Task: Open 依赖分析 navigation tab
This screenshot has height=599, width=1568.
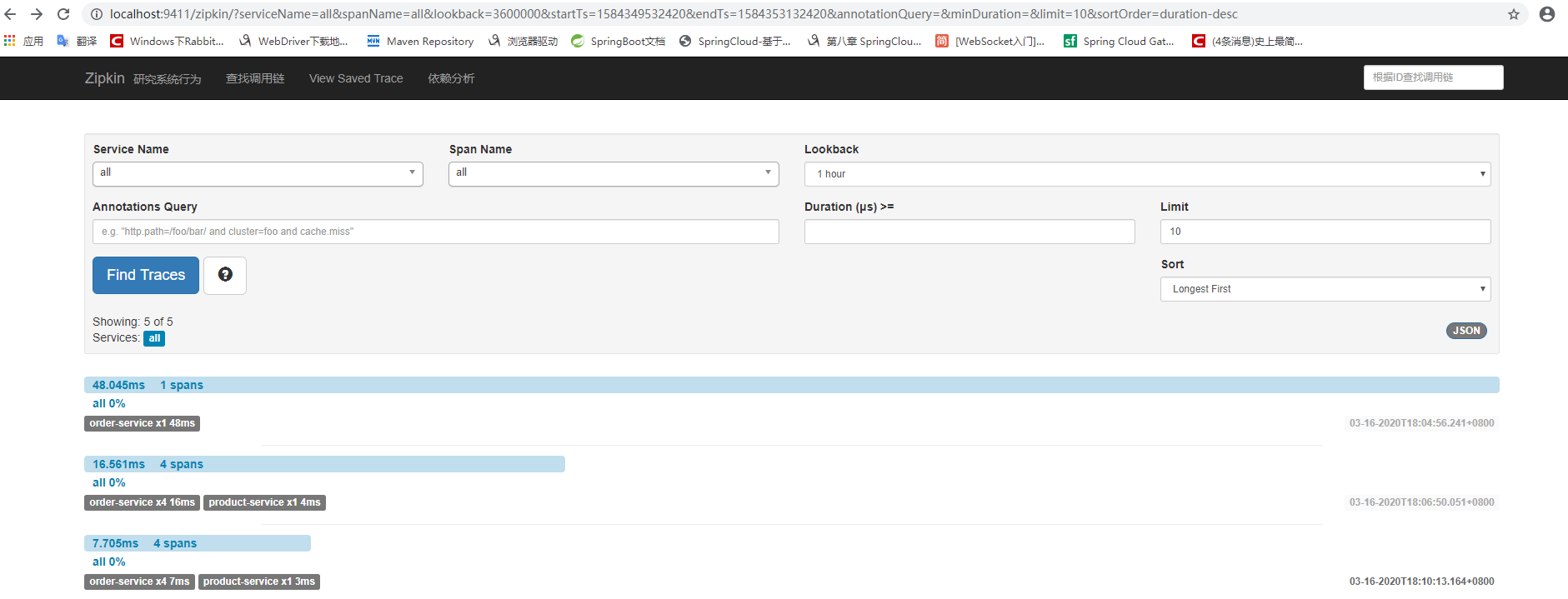Action: (x=451, y=78)
